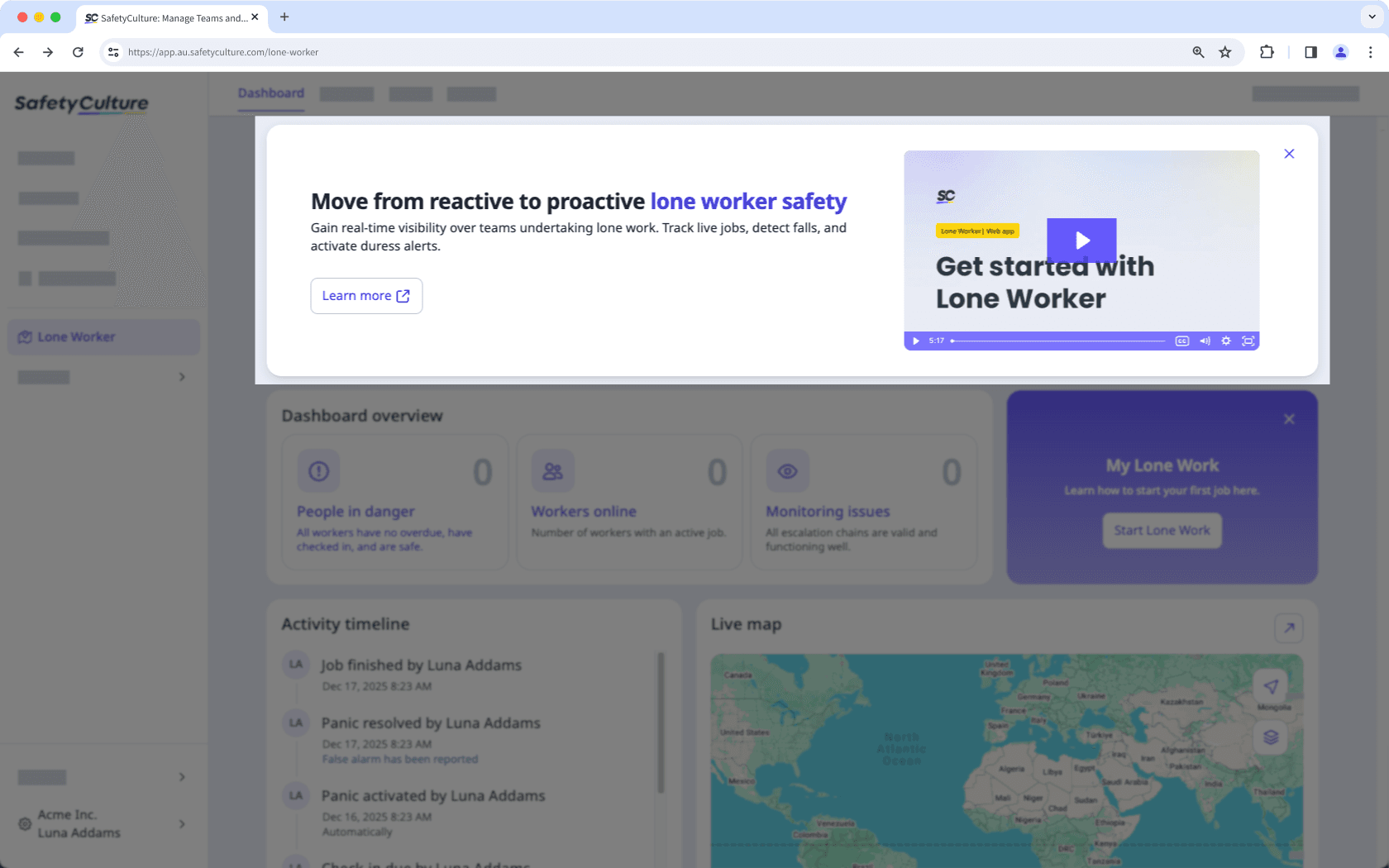This screenshot has width=1389, height=868.
Task: Select 'Panic activated by Luna Addams' entry
Action: [433, 796]
